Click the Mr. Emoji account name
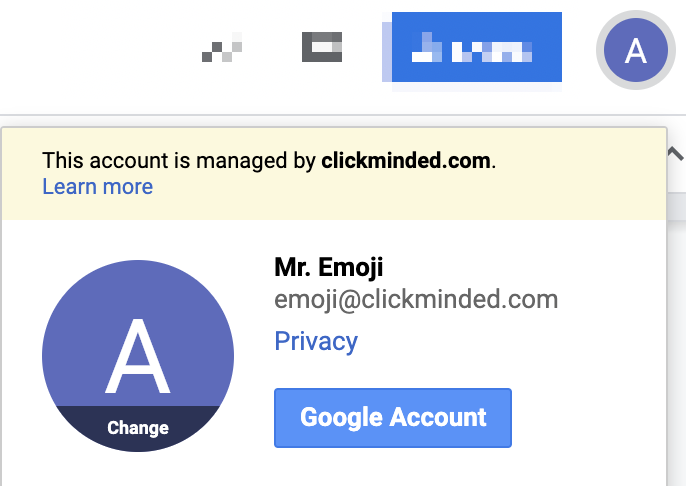Viewport: 686px width, 486px height. (329, 268)
